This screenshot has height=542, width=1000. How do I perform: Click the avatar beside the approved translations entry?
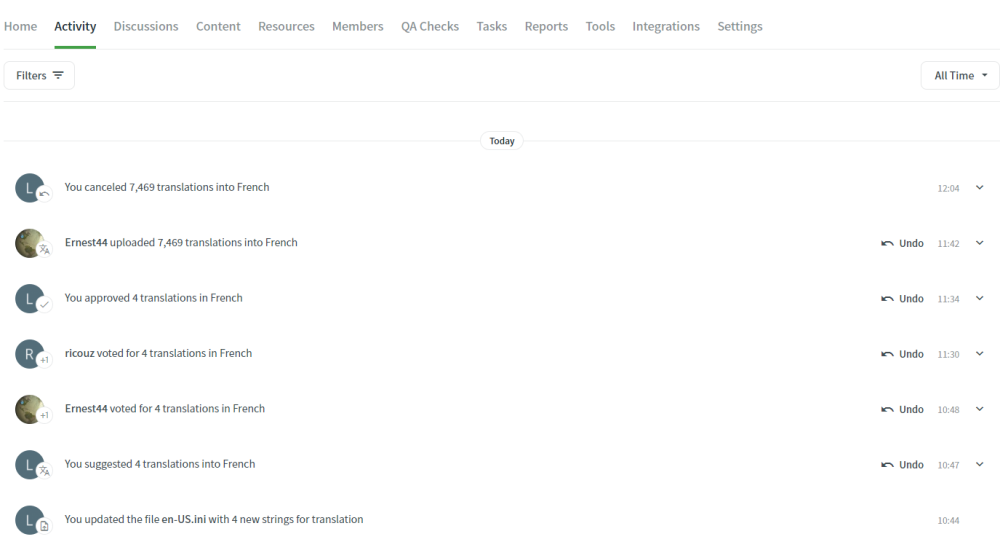click(x=29, y=298)
